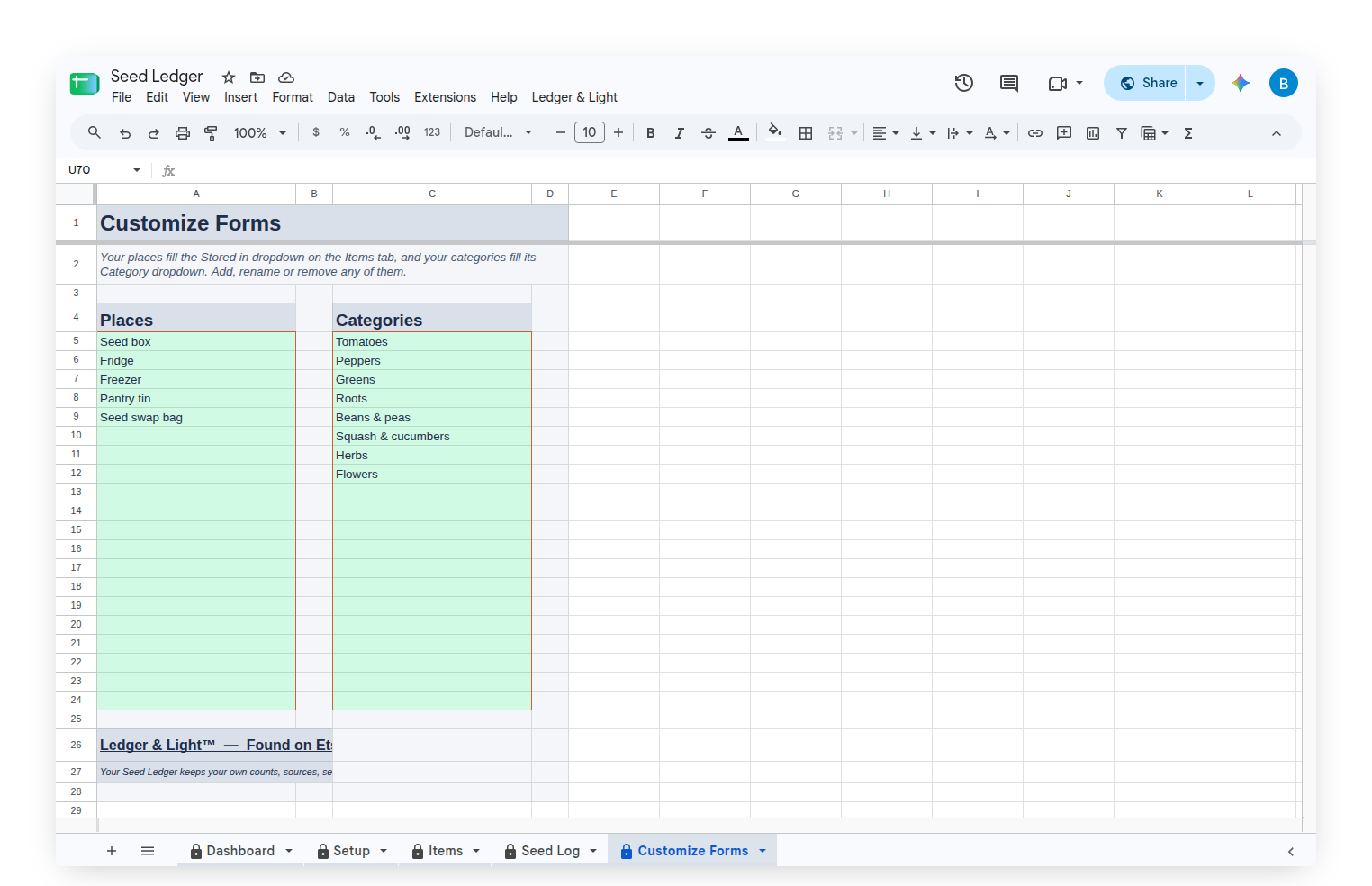Click the Redo icon in toolbar

click(x=154, y=133)
